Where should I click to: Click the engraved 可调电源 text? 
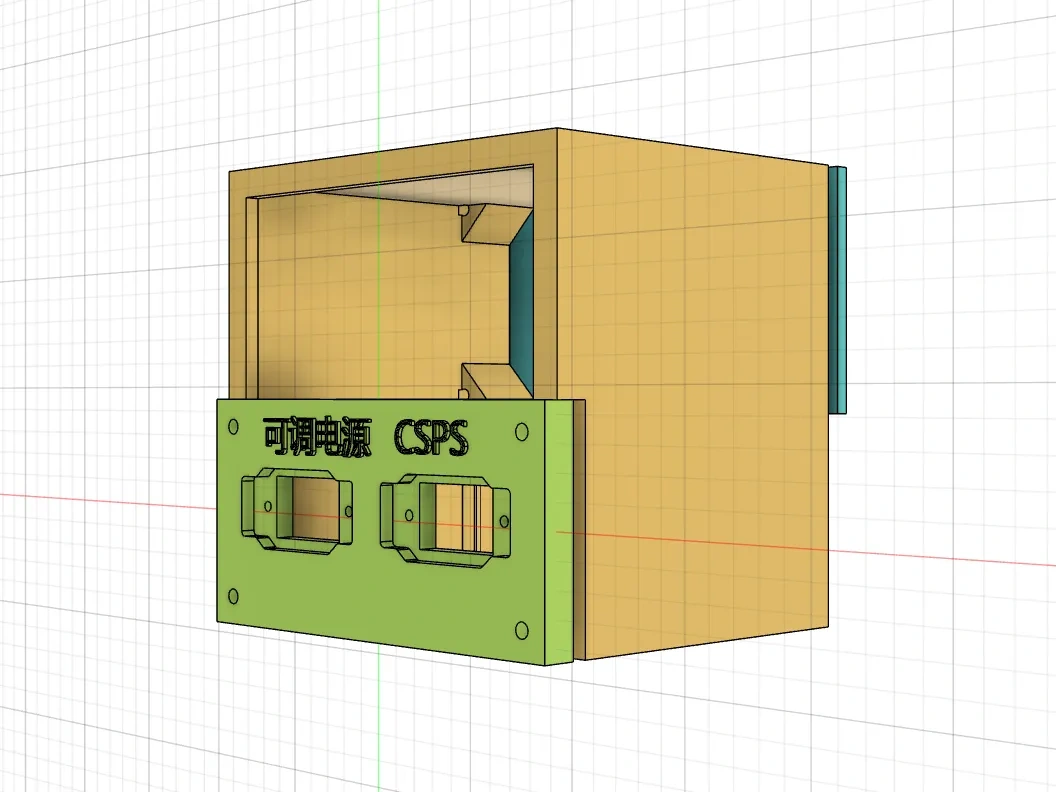pos(316,437)
